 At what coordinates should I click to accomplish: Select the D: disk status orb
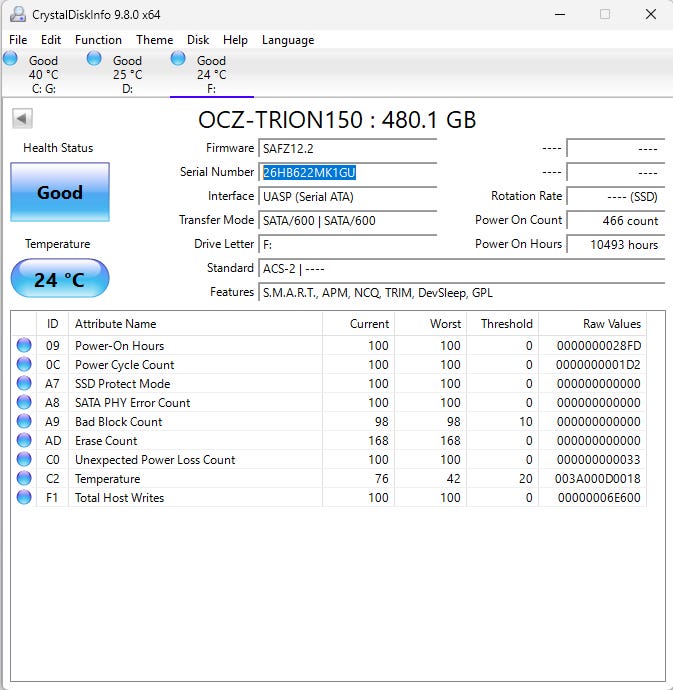click(x=94, y=59)
